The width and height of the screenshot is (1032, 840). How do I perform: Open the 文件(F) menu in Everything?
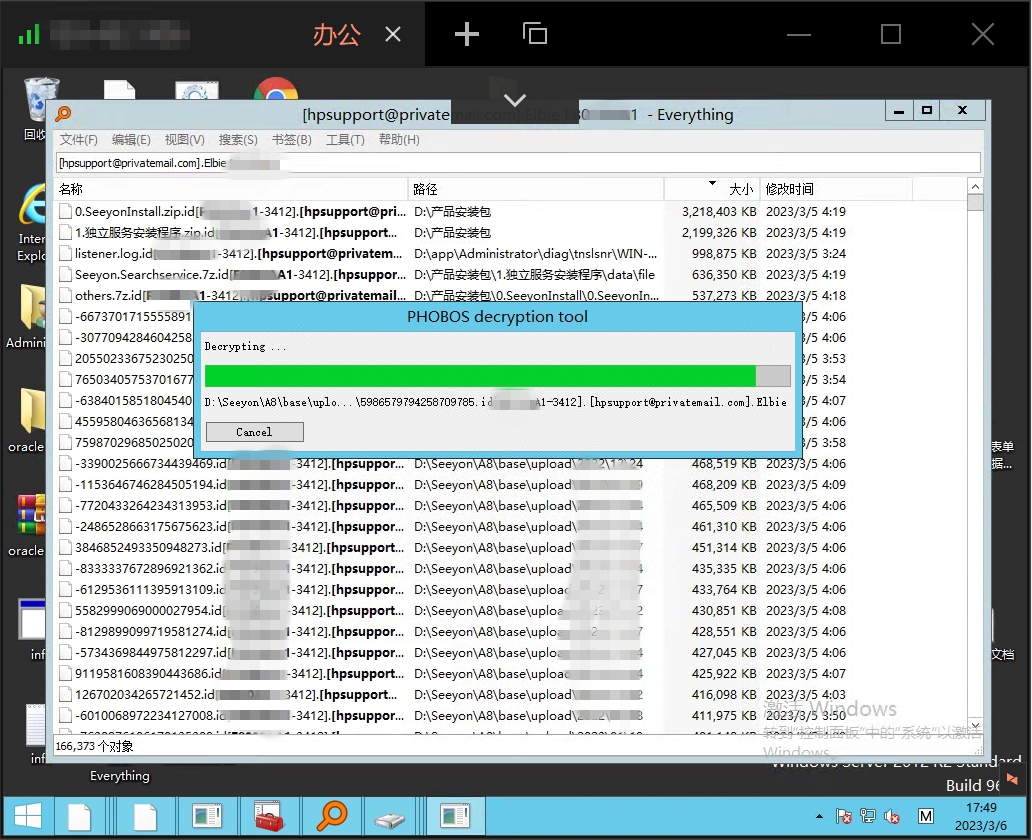[78, 140]
